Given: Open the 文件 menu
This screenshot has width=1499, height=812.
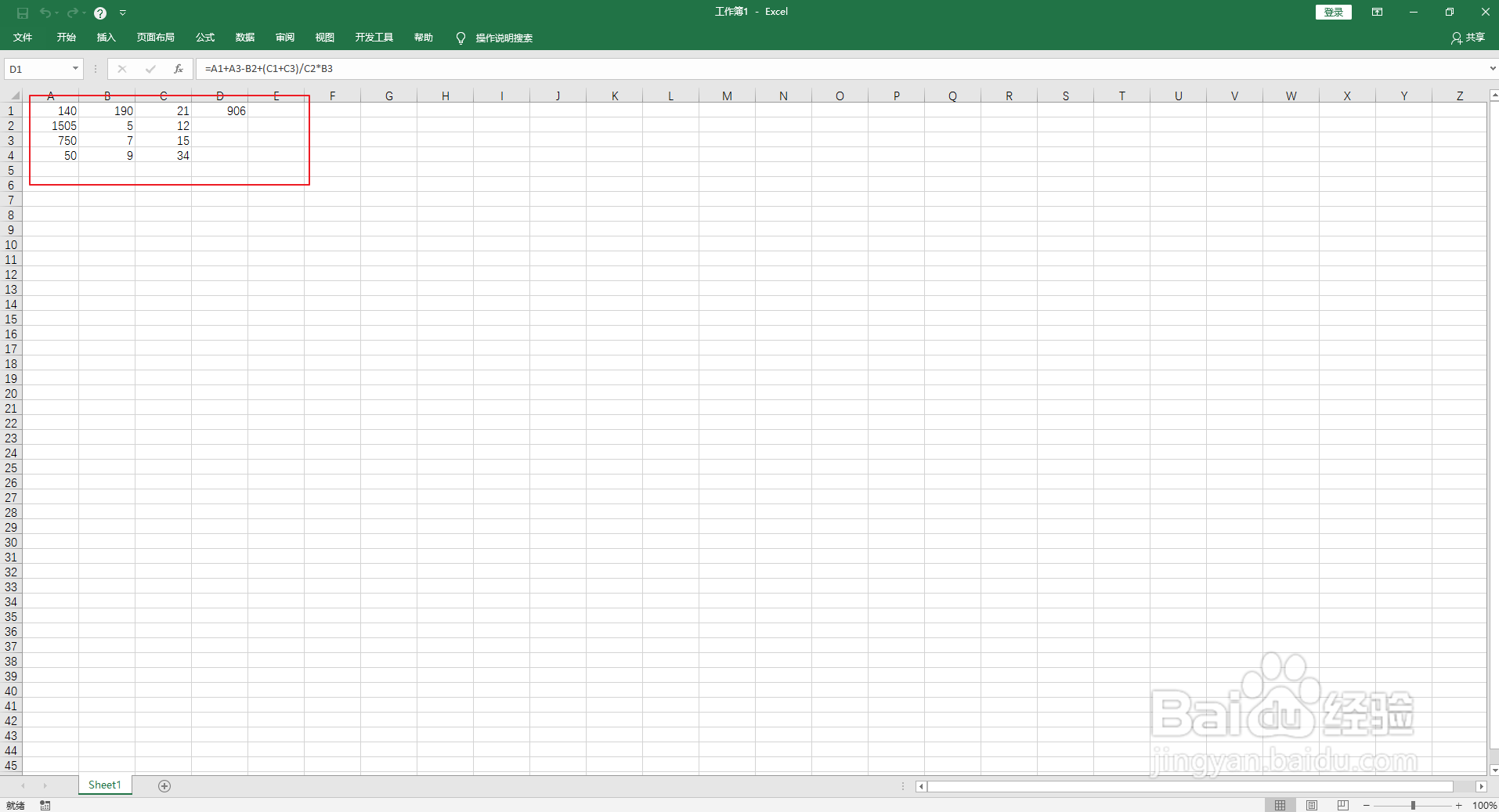Looking at the screenshot, I should (x=23, y=38).
